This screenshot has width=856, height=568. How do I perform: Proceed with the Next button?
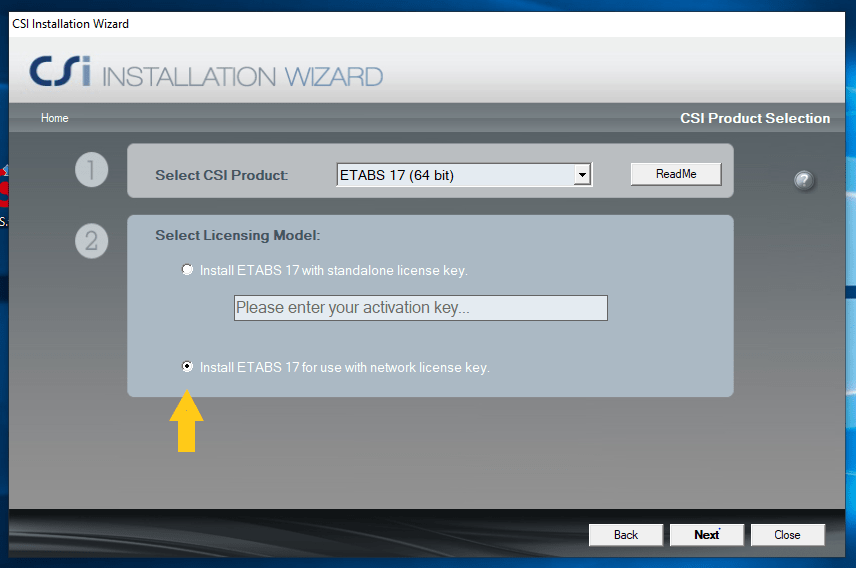click(x=706, y=535)
